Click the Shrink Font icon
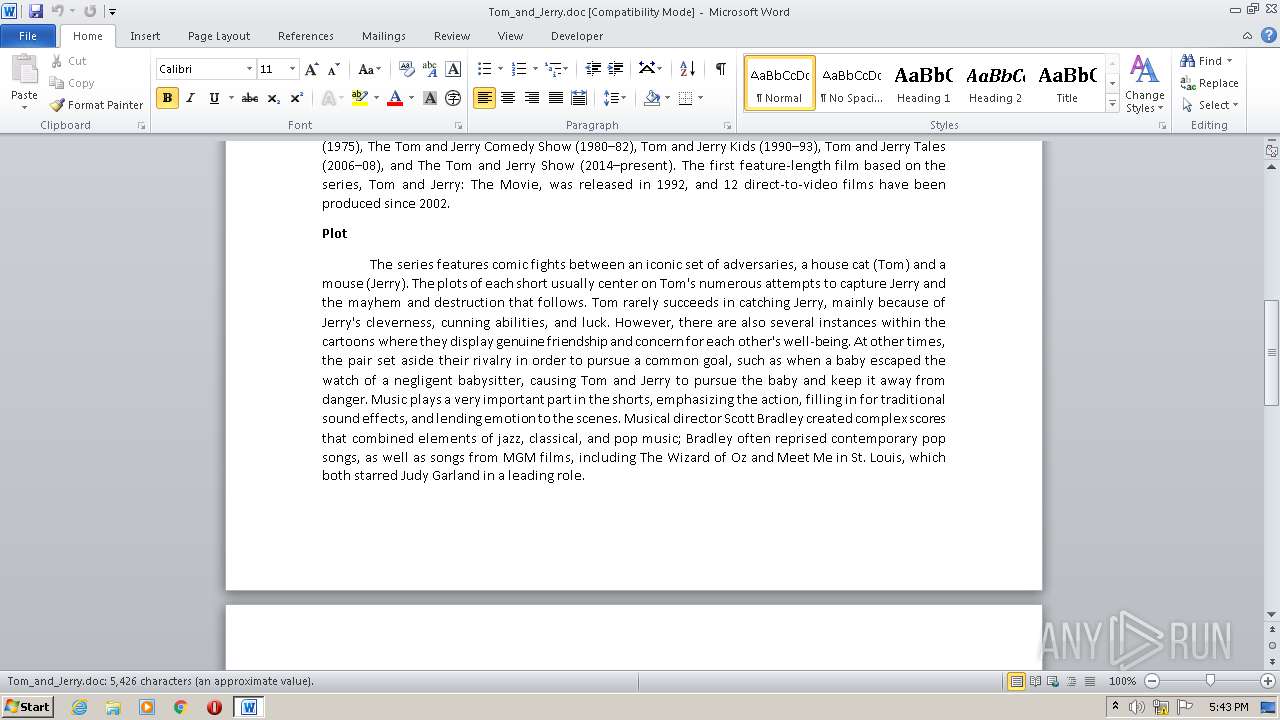The width and height of the screenshot is (1280, 720). pos(334,69)
